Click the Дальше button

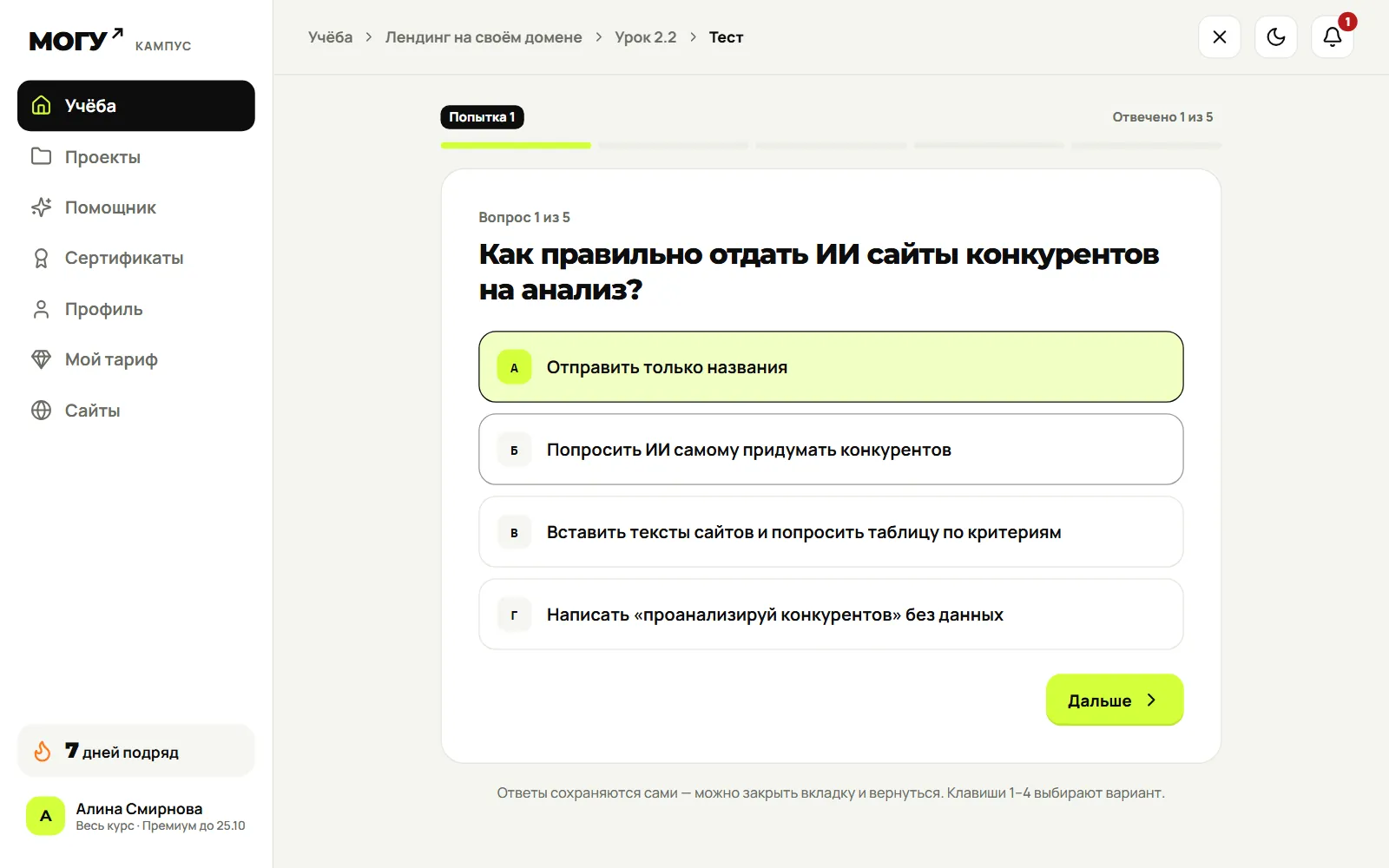pos(1115,700)
